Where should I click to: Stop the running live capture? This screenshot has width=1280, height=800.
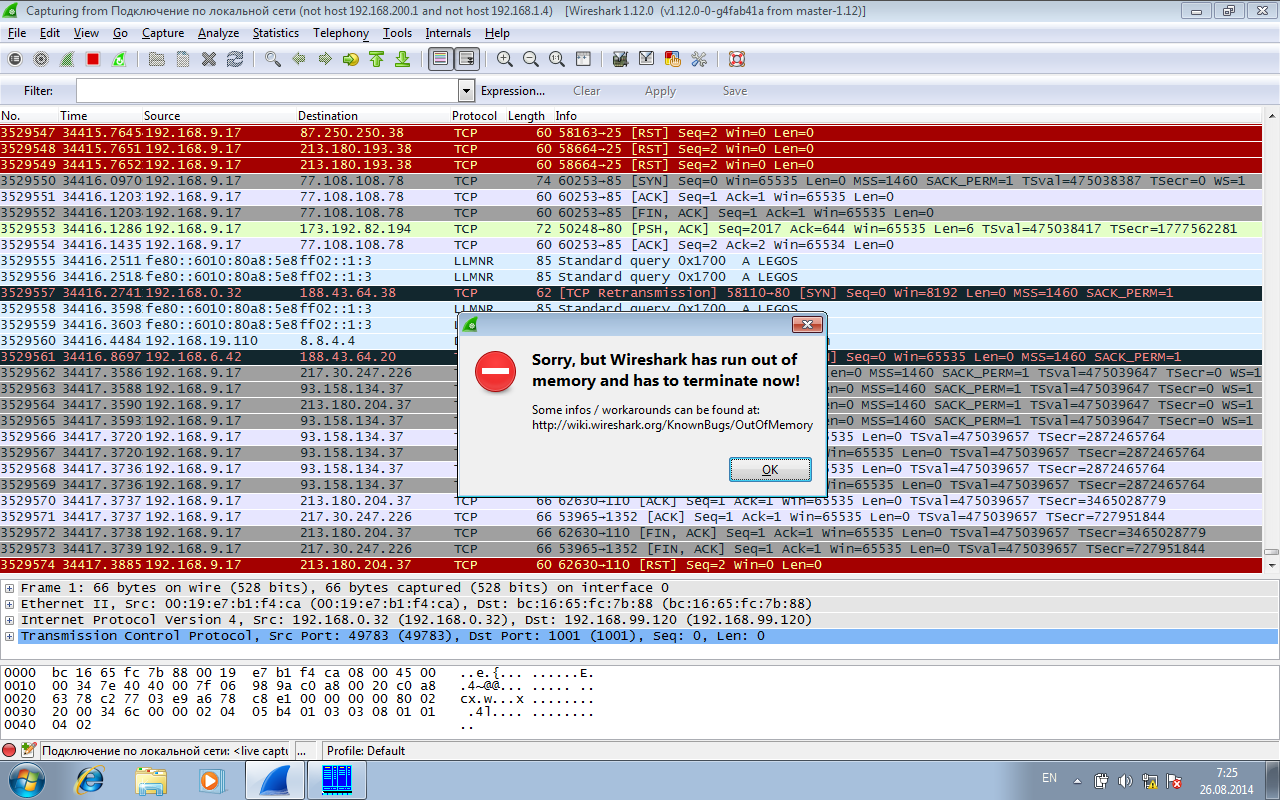pyautogui.click(x=93, y=59)
